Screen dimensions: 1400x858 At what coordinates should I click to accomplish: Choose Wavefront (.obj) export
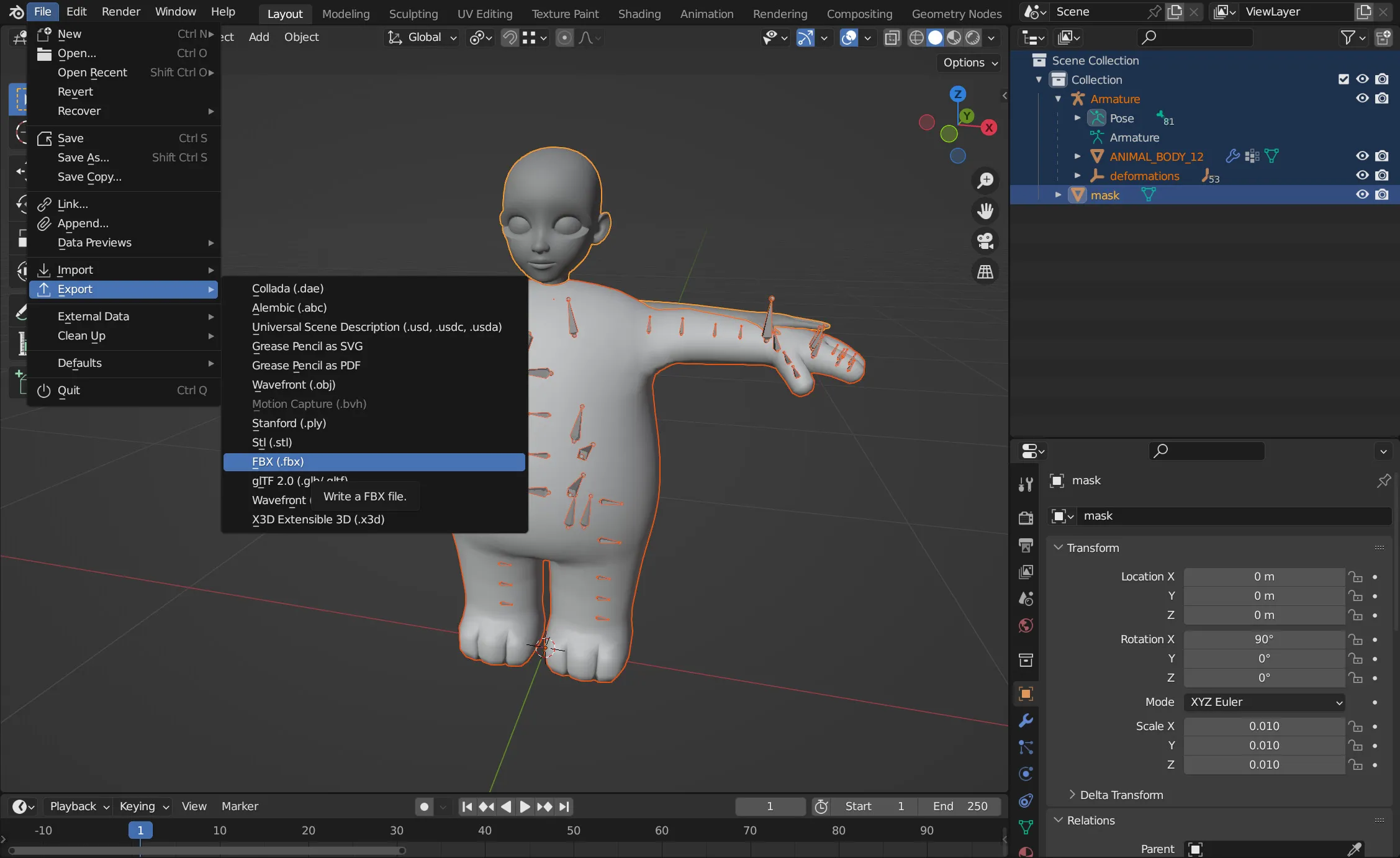click(374, 385)
